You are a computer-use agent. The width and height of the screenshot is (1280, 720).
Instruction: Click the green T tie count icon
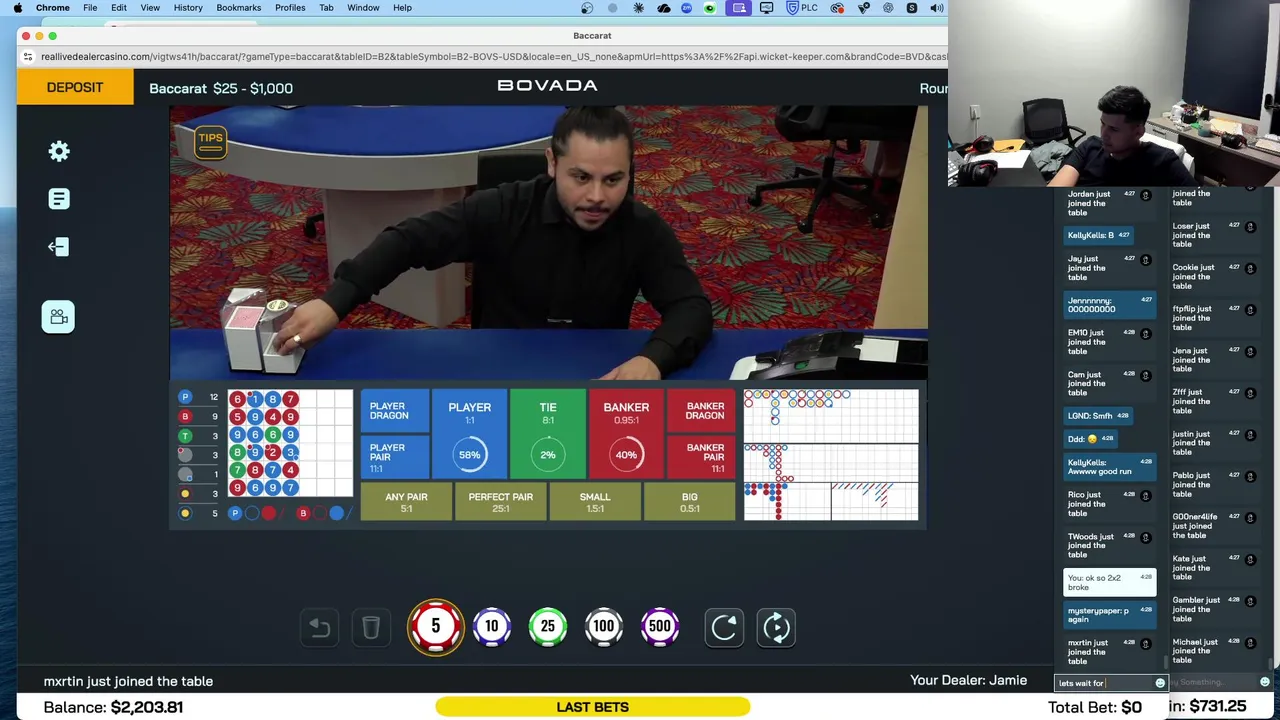point(185,436)
